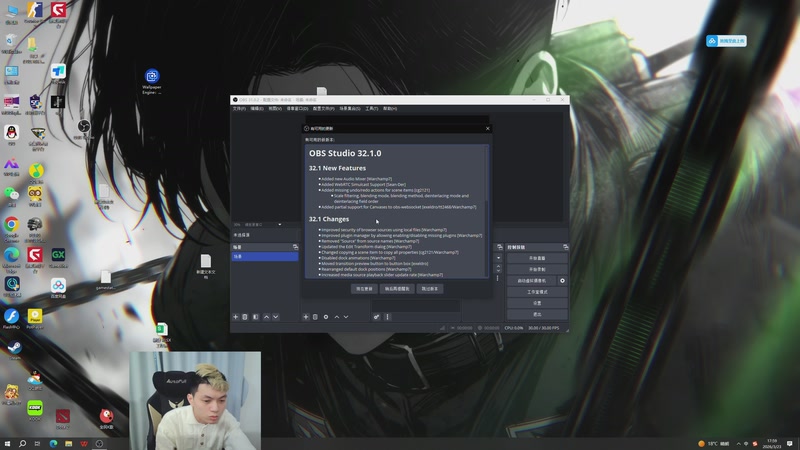Expand the scene transition dropdown
The image size is (800, 450).
498,258
